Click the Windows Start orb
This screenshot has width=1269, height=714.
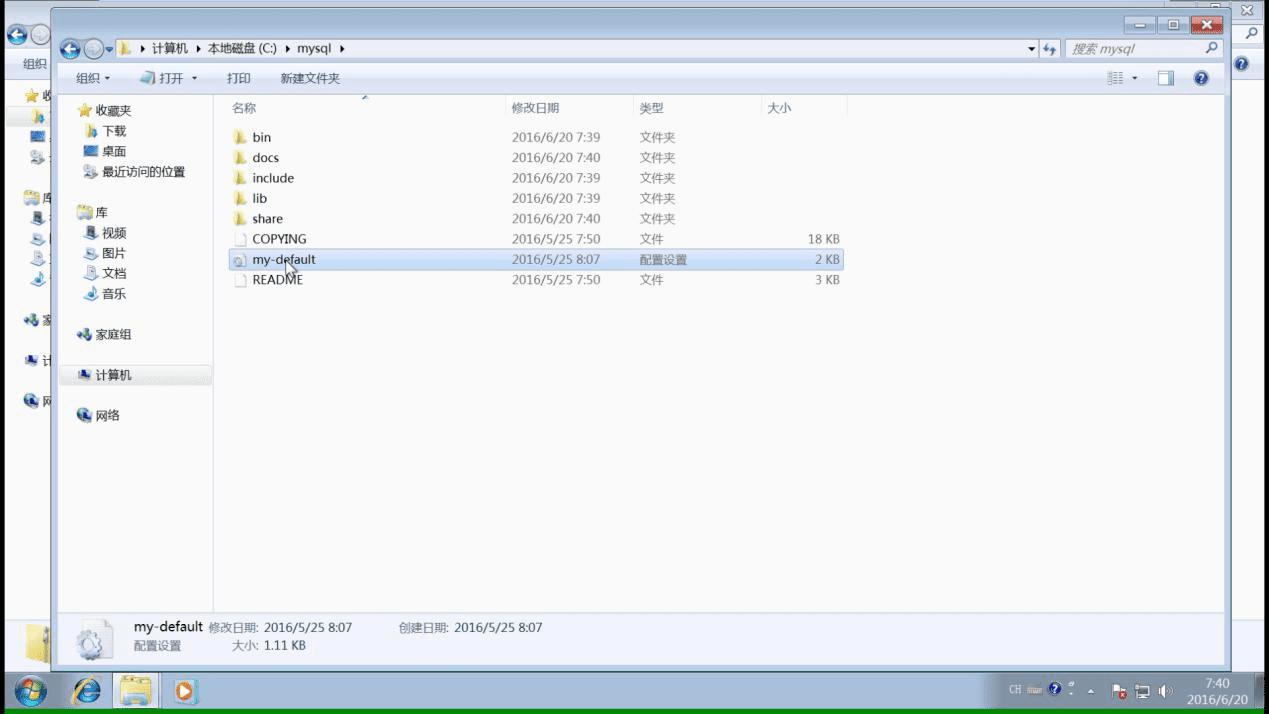[x=29, y=690]
